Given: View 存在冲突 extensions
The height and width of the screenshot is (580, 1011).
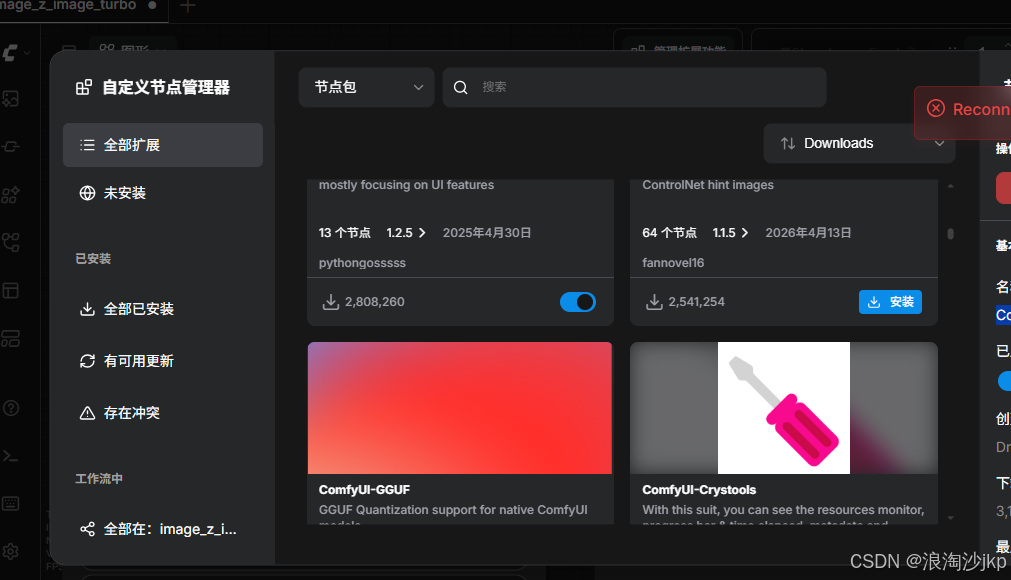Looking at the screenshot, I should [162, 413].
